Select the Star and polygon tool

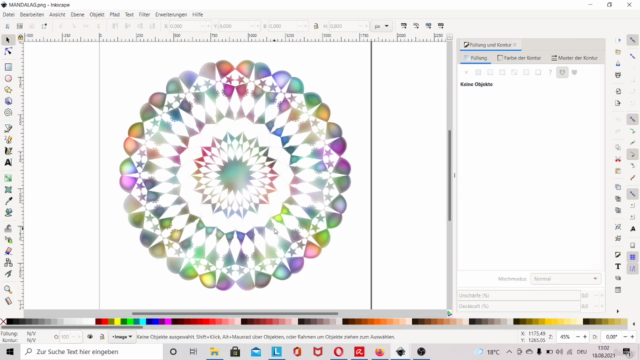click(8, 90)
